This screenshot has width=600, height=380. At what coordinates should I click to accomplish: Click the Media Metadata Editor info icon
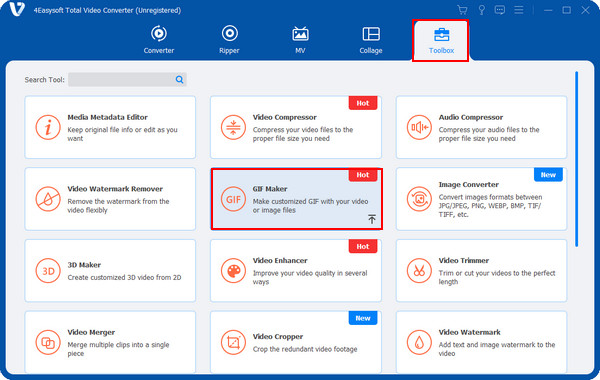coord(48,127)
